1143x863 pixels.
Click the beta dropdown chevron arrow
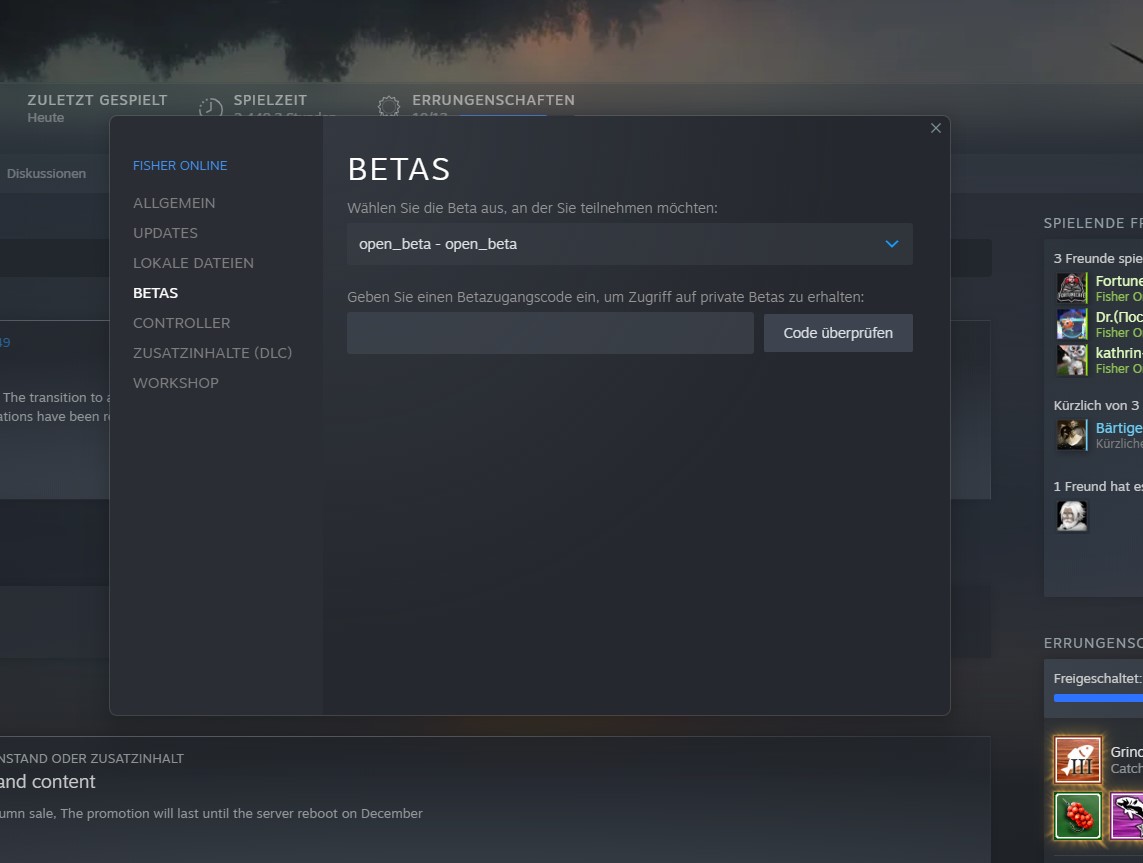tap(892, 244)
